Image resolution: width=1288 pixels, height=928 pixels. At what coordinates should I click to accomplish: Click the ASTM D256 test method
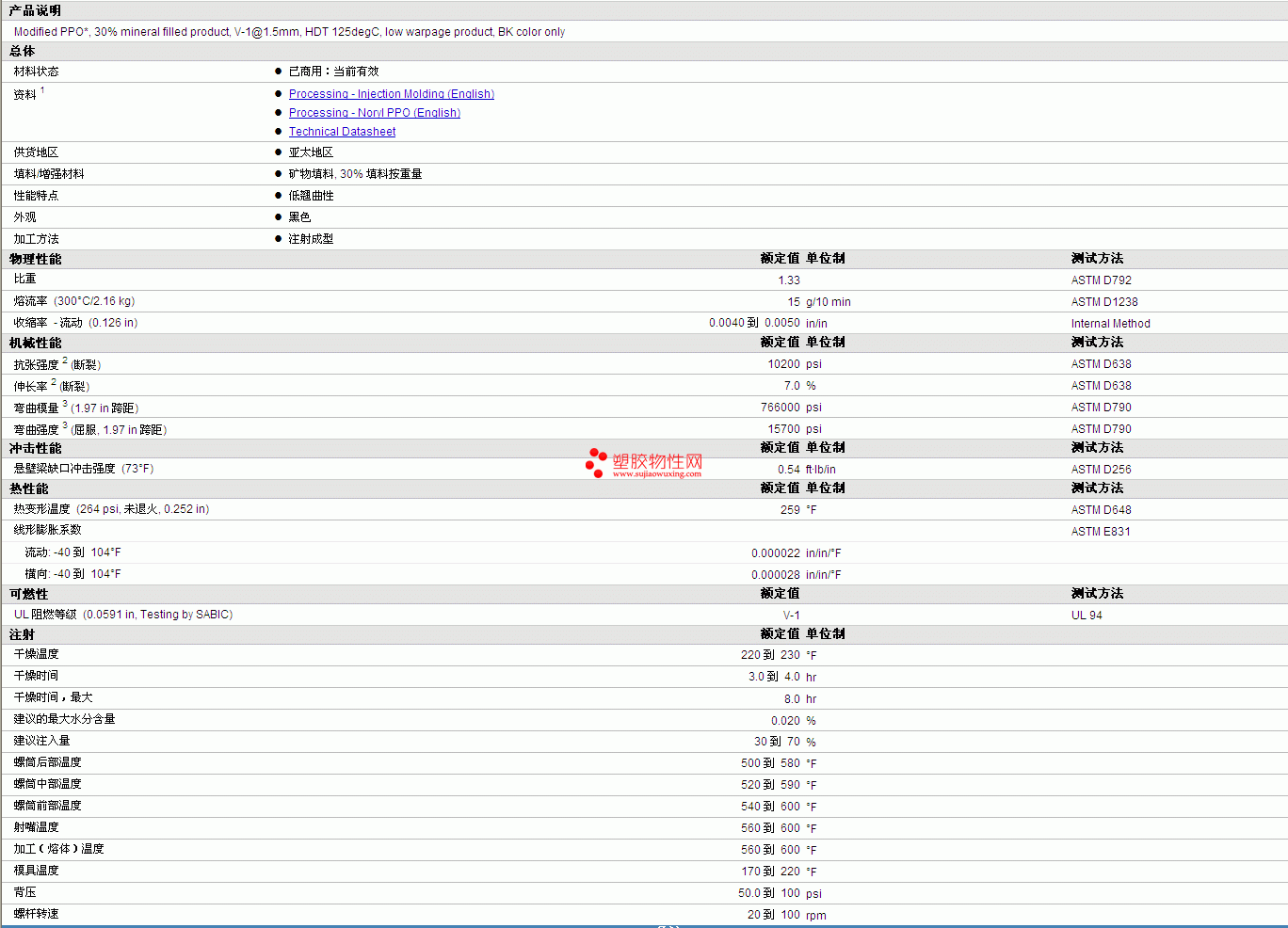(x=1102, y=470)
